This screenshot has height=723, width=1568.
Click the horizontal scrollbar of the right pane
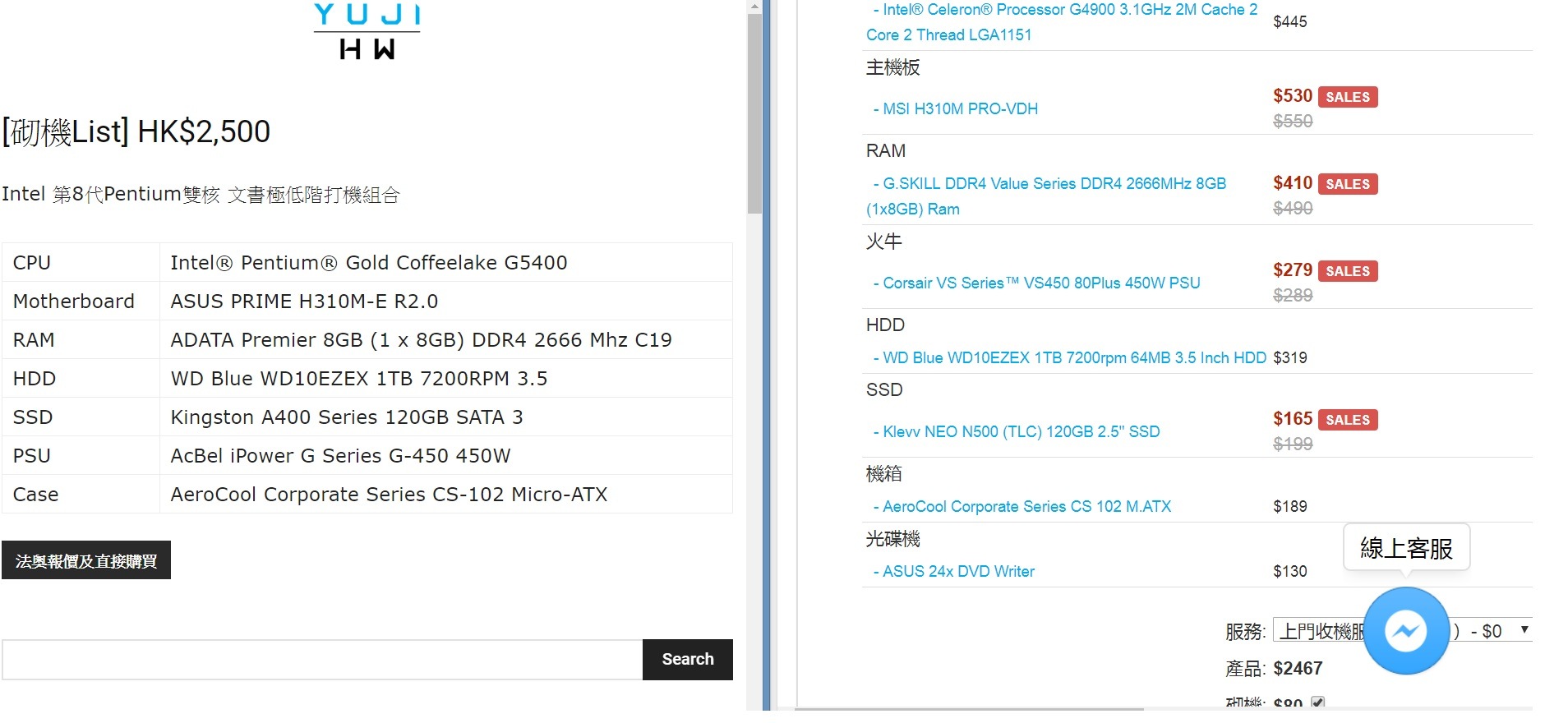[x=970, y=708]
